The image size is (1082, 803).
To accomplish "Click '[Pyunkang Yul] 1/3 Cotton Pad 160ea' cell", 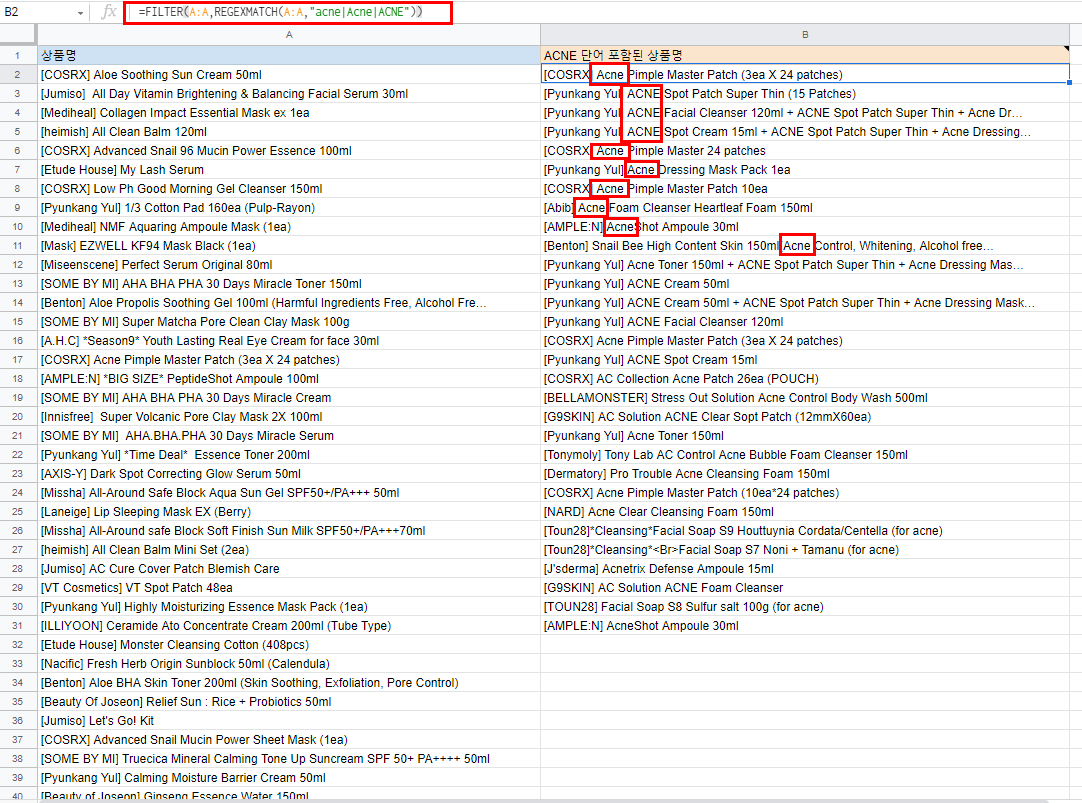I will coord(289,208).
